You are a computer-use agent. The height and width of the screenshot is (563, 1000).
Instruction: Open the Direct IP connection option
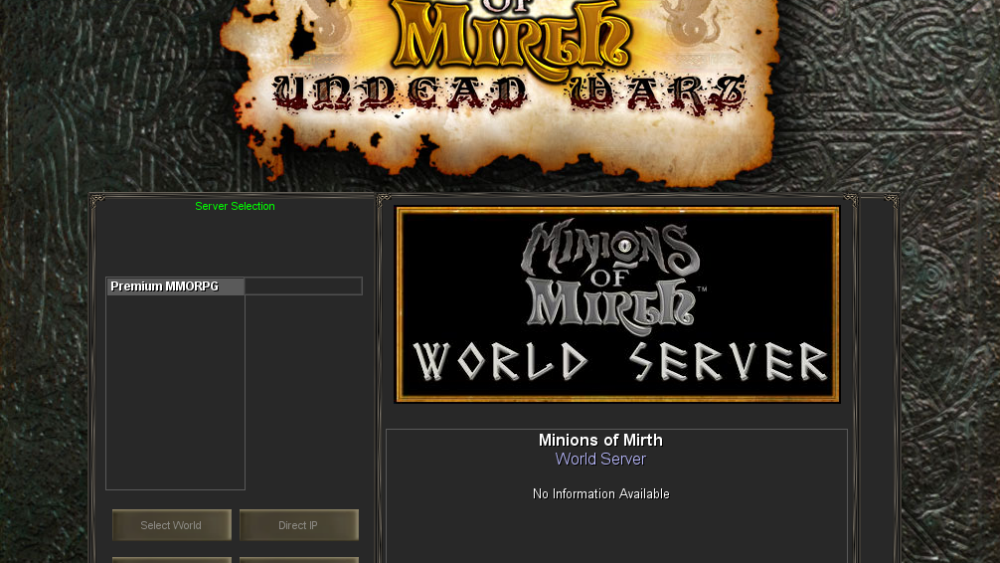[x=298, y=525]
